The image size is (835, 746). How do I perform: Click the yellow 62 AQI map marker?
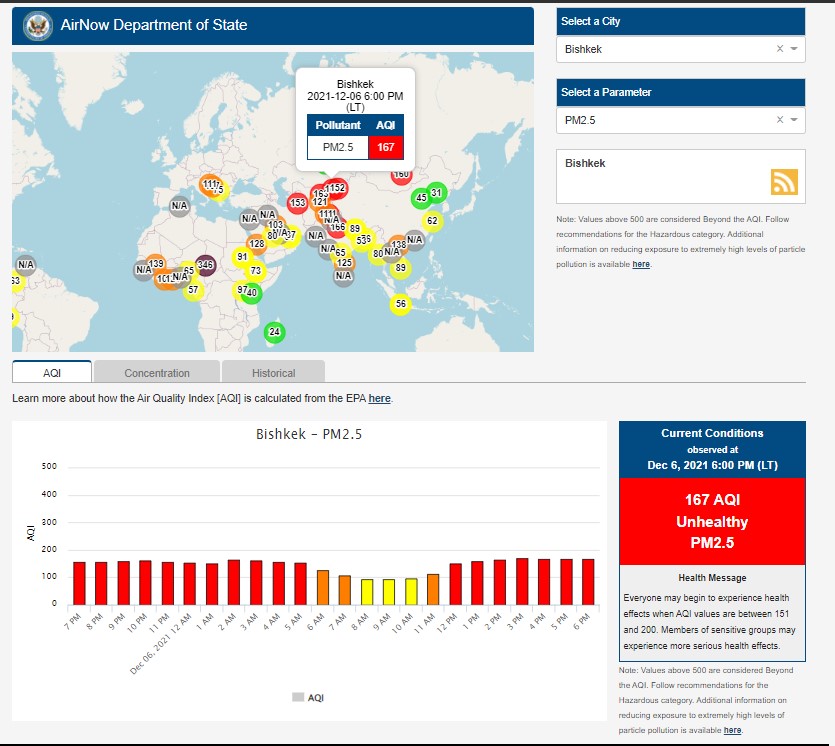click(432, 221)
